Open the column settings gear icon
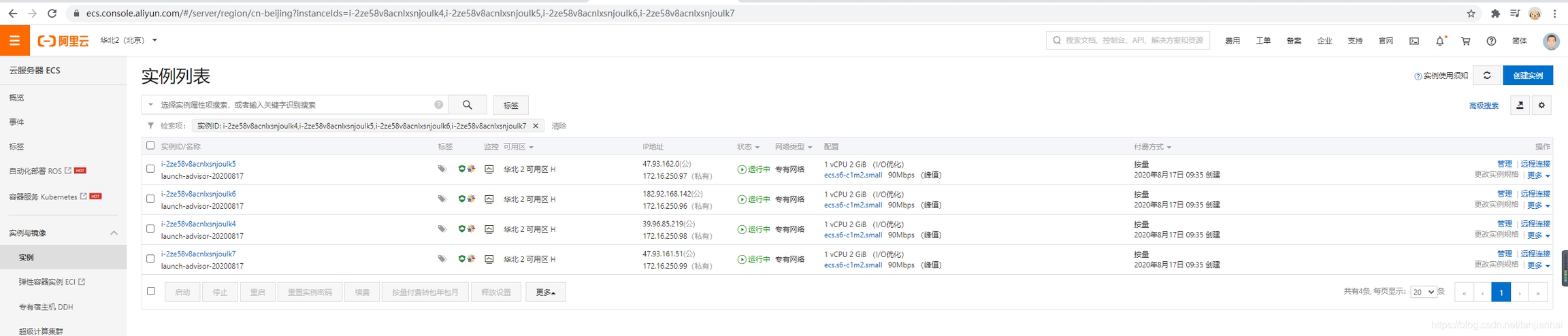This screenshot has height=336, width=1568. pyautogui.click(x=1541, y=105)
